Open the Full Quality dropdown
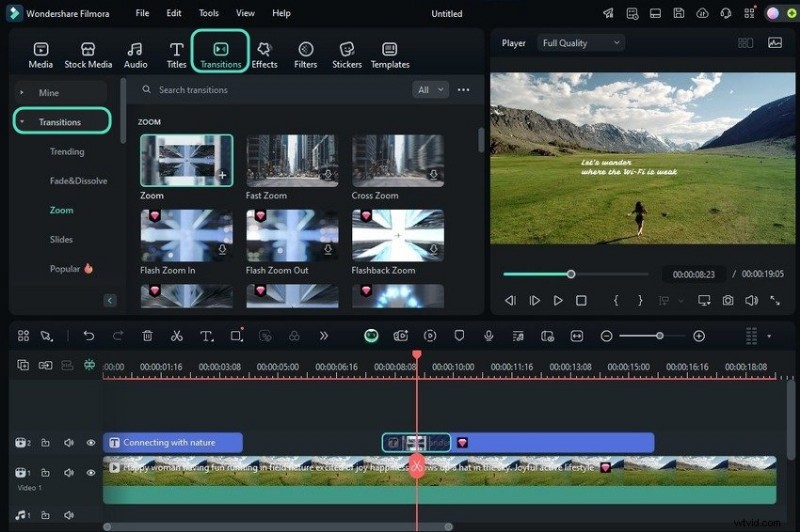800x532 pixels. [580, 43]
